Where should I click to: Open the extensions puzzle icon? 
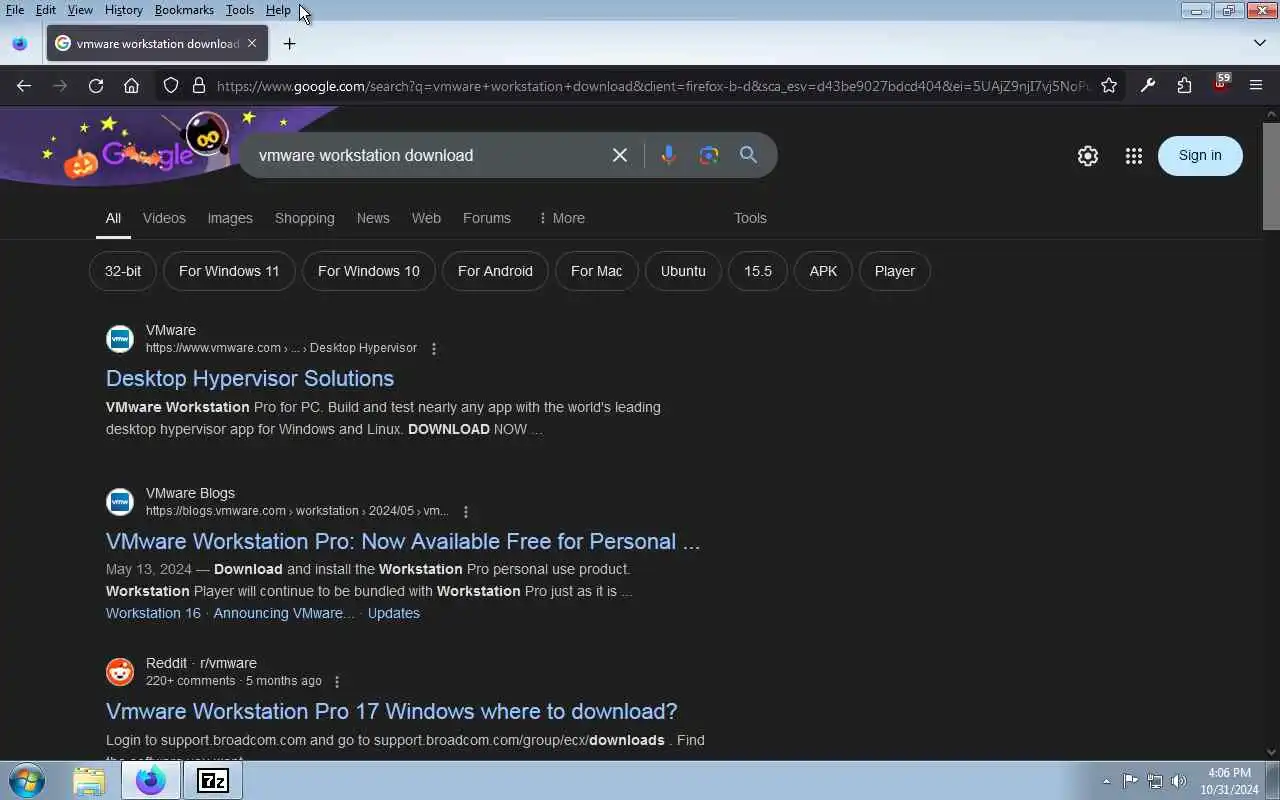tap(1185, 86)
